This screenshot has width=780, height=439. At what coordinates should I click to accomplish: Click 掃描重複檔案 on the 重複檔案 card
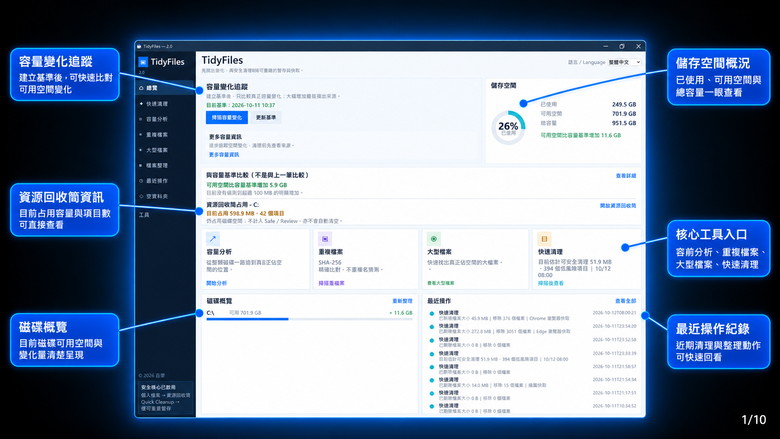[331, 283]
